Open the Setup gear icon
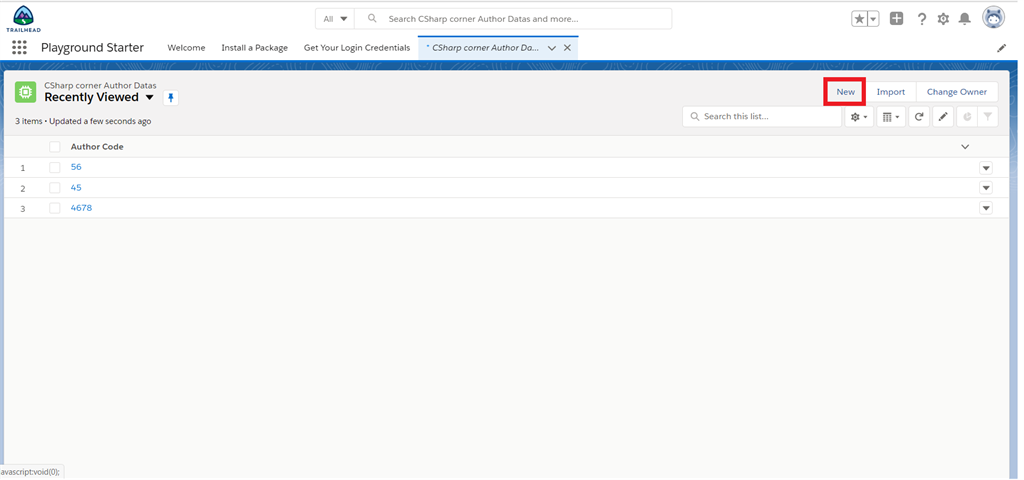1024x480 pixels. click(x=943, y=19)
